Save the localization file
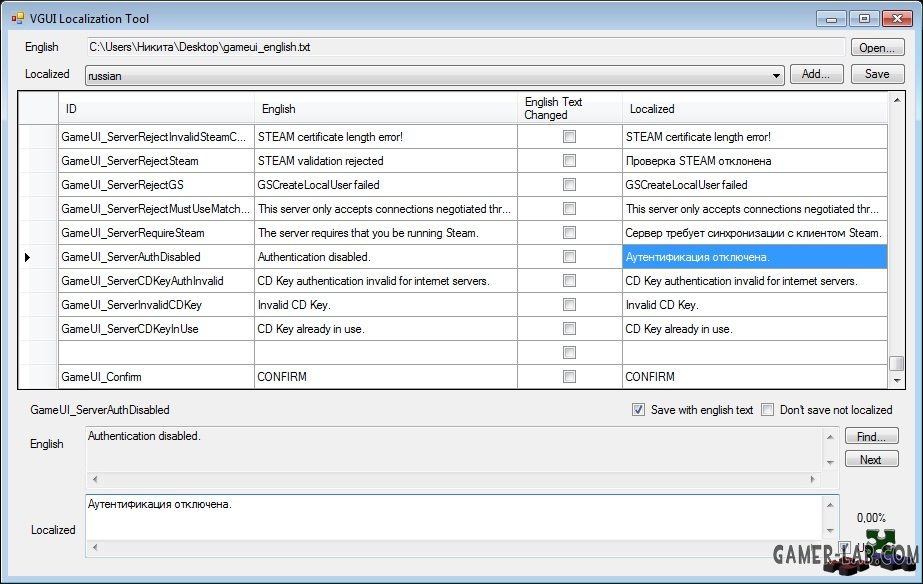 pos(877,74)
